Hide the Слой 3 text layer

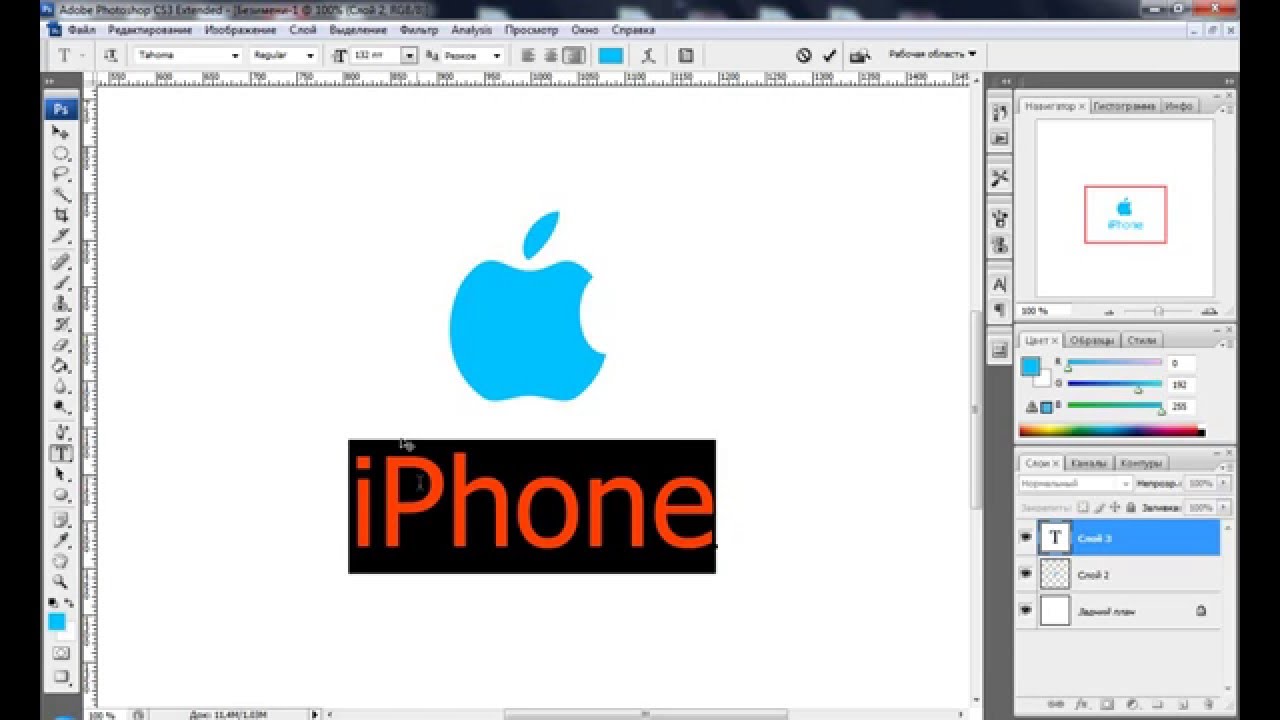[1025, 538]
